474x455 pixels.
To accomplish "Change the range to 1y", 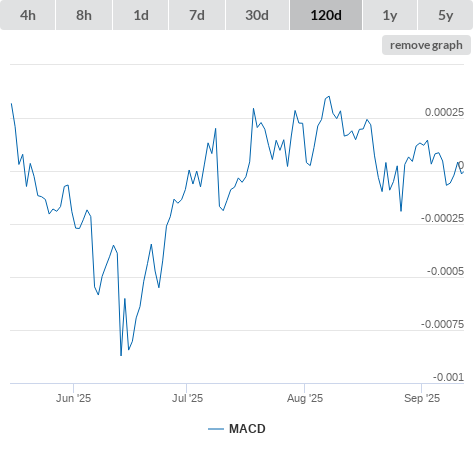I will tap(390, 15).
